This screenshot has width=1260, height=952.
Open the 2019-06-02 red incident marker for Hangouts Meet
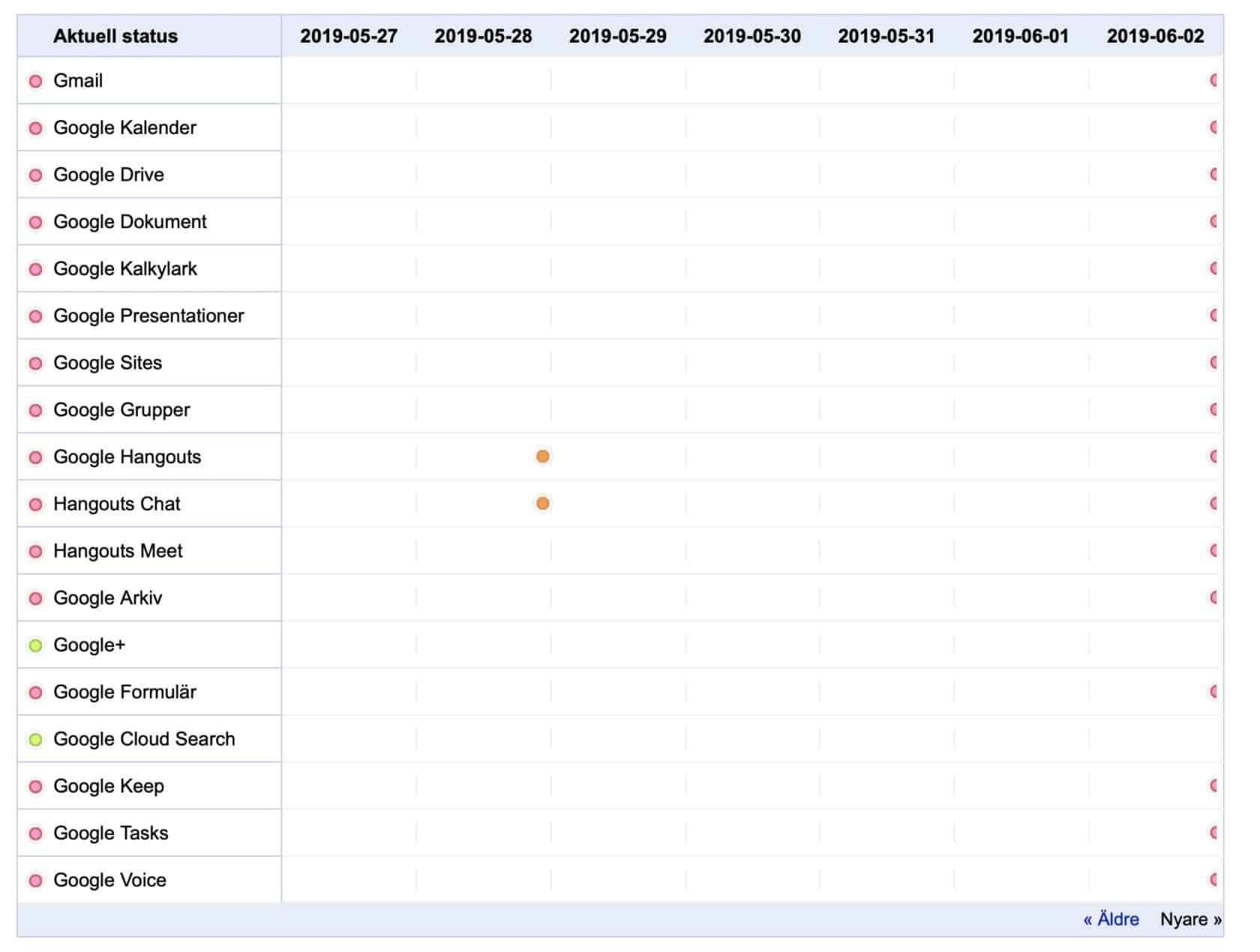(x=1213, y=551)
